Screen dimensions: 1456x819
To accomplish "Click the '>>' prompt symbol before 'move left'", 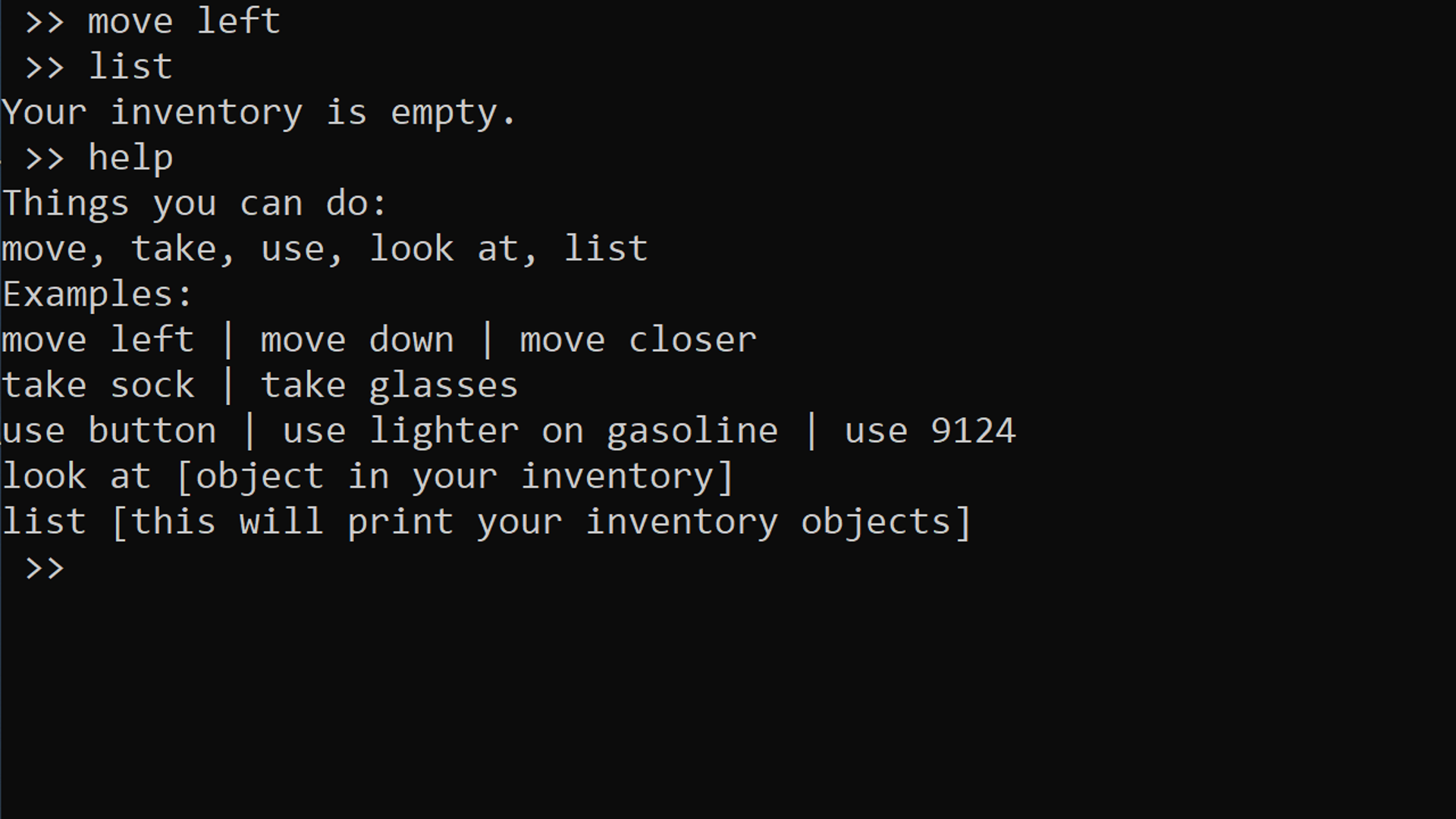I will point(45,22).
